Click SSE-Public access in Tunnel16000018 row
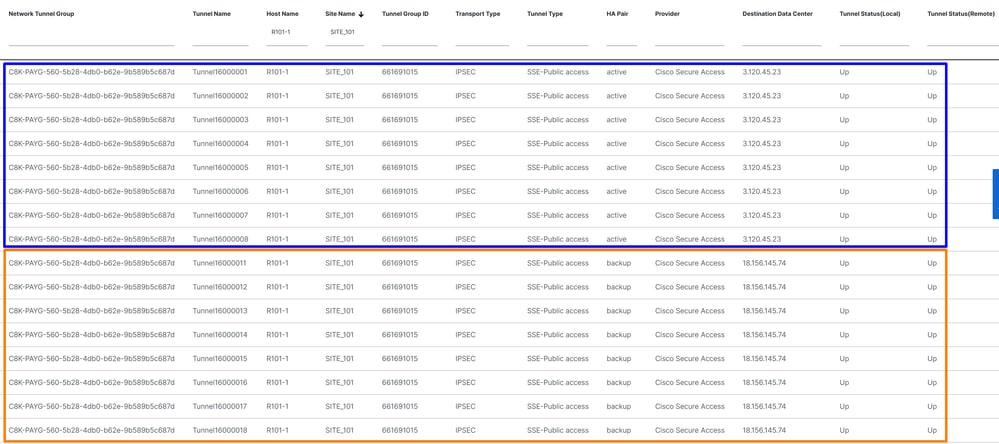This screenshot has height=444, width=999. [x=557, y=431]
